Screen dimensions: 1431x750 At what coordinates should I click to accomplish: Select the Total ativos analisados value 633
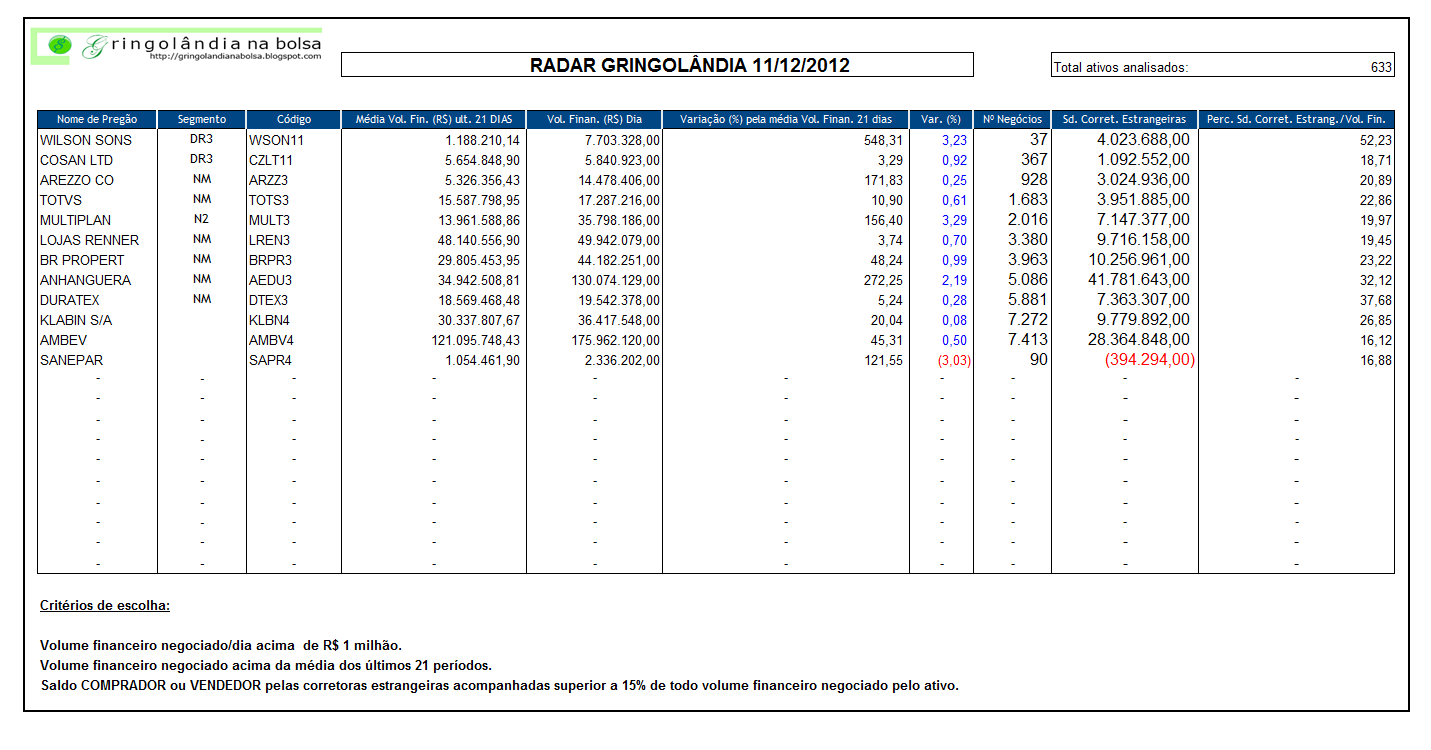pyautogui.click(x=1381, y=68)
